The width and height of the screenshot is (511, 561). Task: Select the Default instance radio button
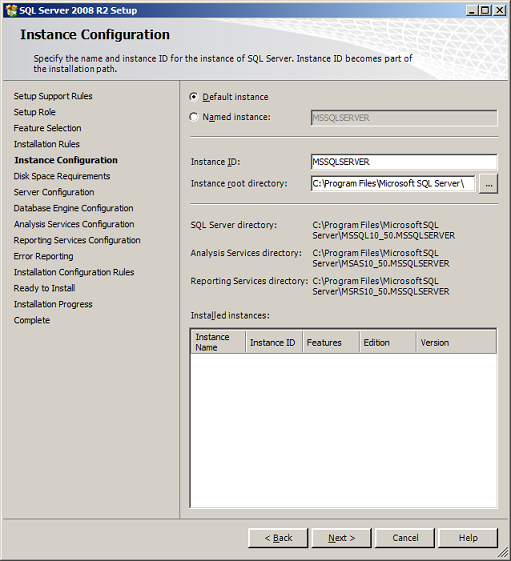click(x=194, y=97)
